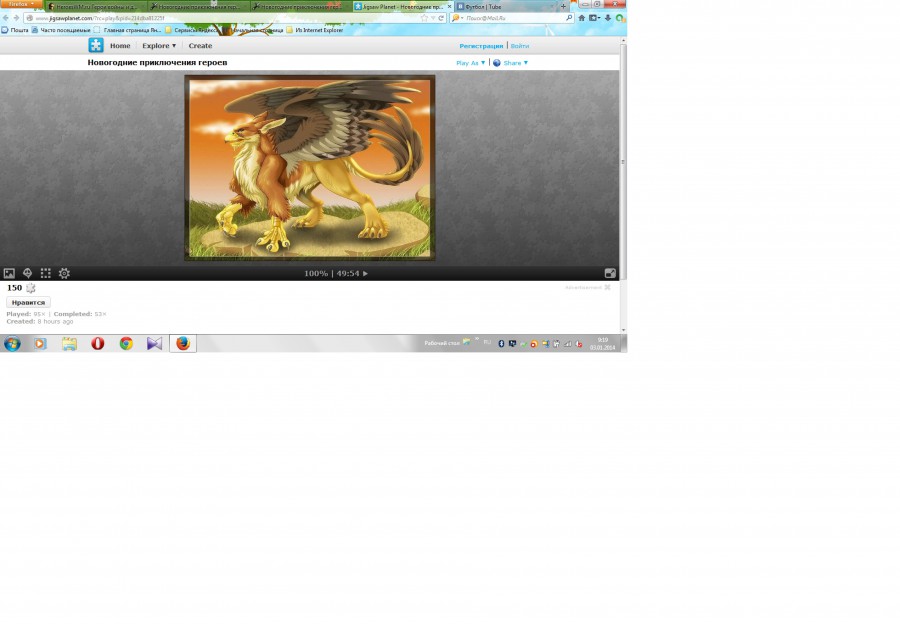Click the Рабочий стол taskbar toolbar label
This screenshot has height=624, width=900.
(x=442, y=343)
